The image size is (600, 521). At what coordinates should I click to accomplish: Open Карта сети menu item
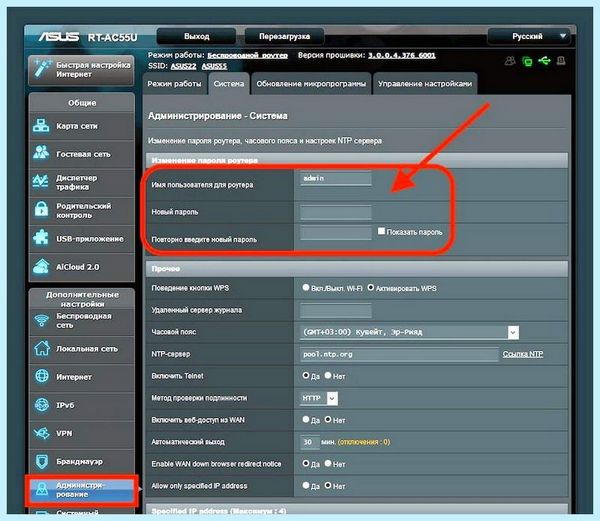click(x=82, y=126)
